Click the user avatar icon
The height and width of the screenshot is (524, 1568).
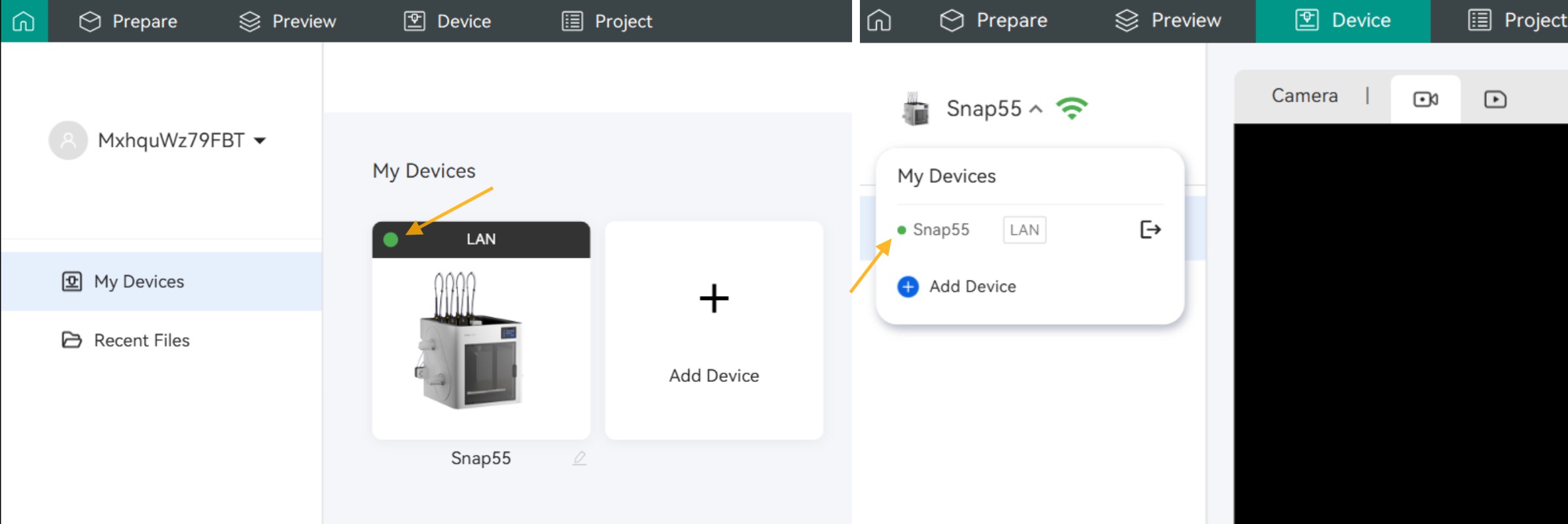[68, 140]
